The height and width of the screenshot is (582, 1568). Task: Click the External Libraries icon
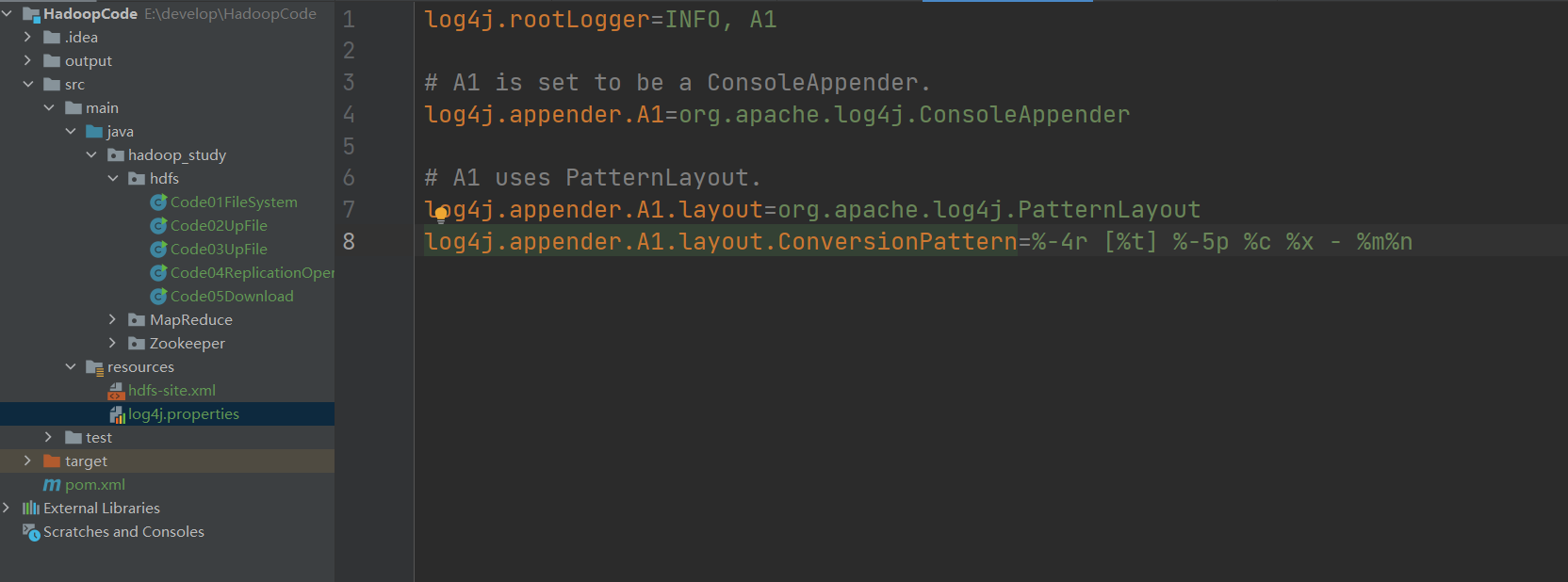click(x=31, y=509)
